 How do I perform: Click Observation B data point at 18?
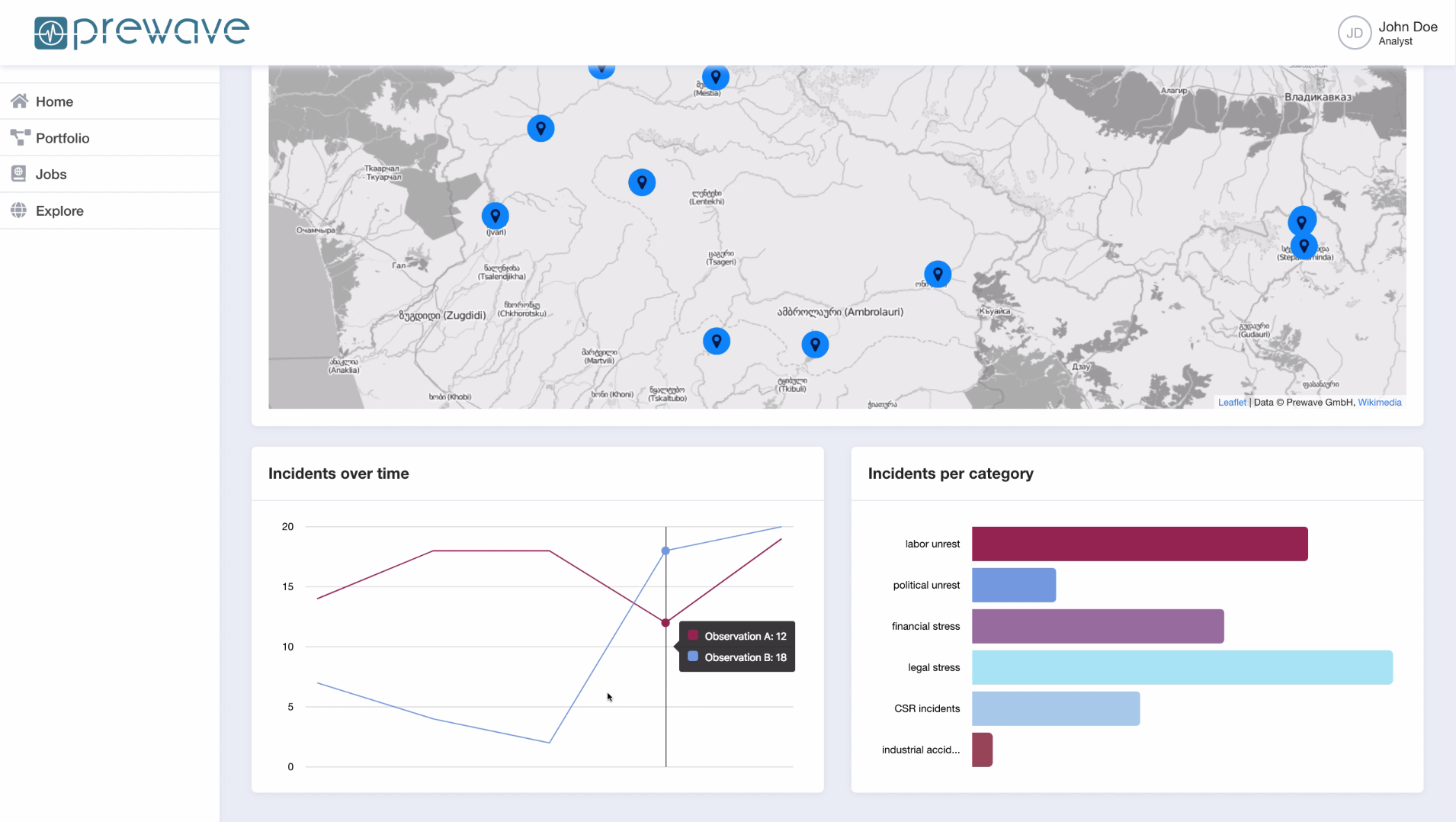(665, 551)
